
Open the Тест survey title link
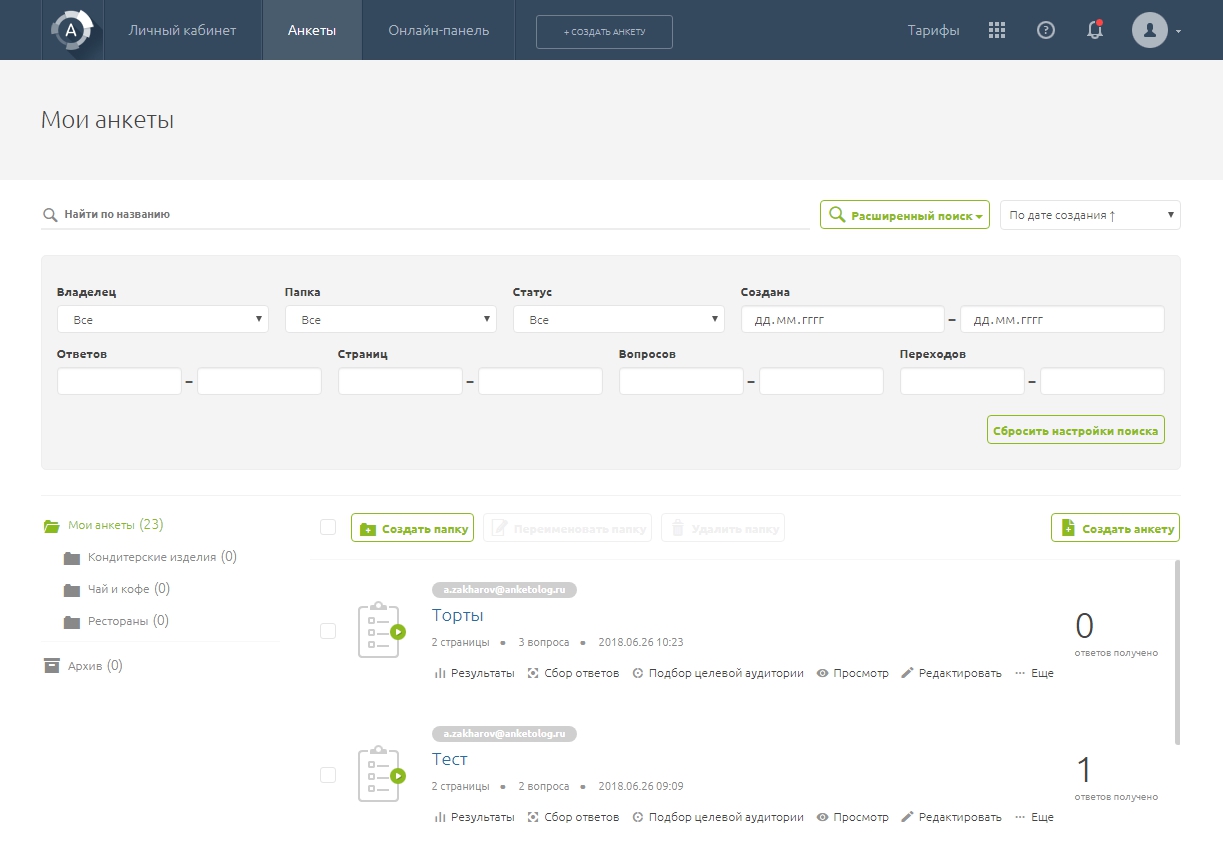(450, 759)
